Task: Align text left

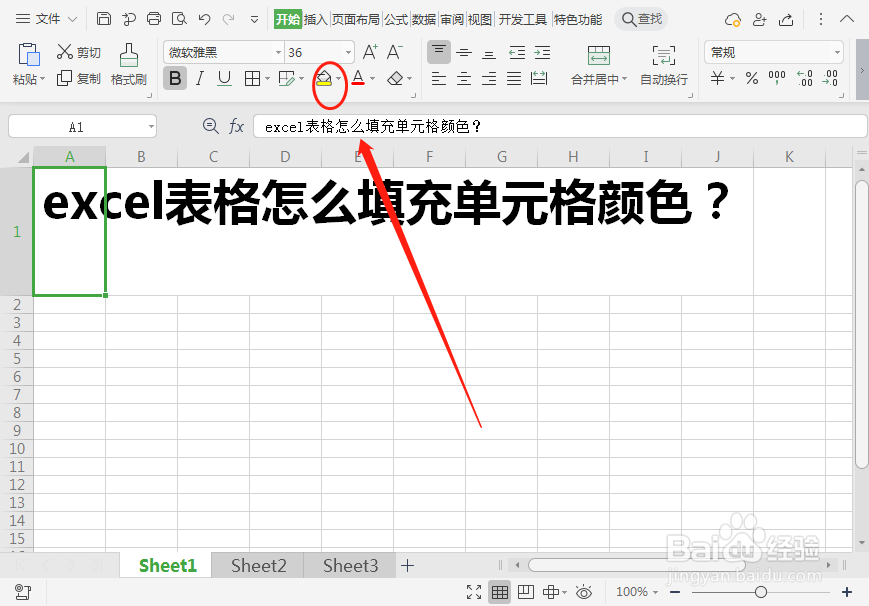Action: (438, 79)
